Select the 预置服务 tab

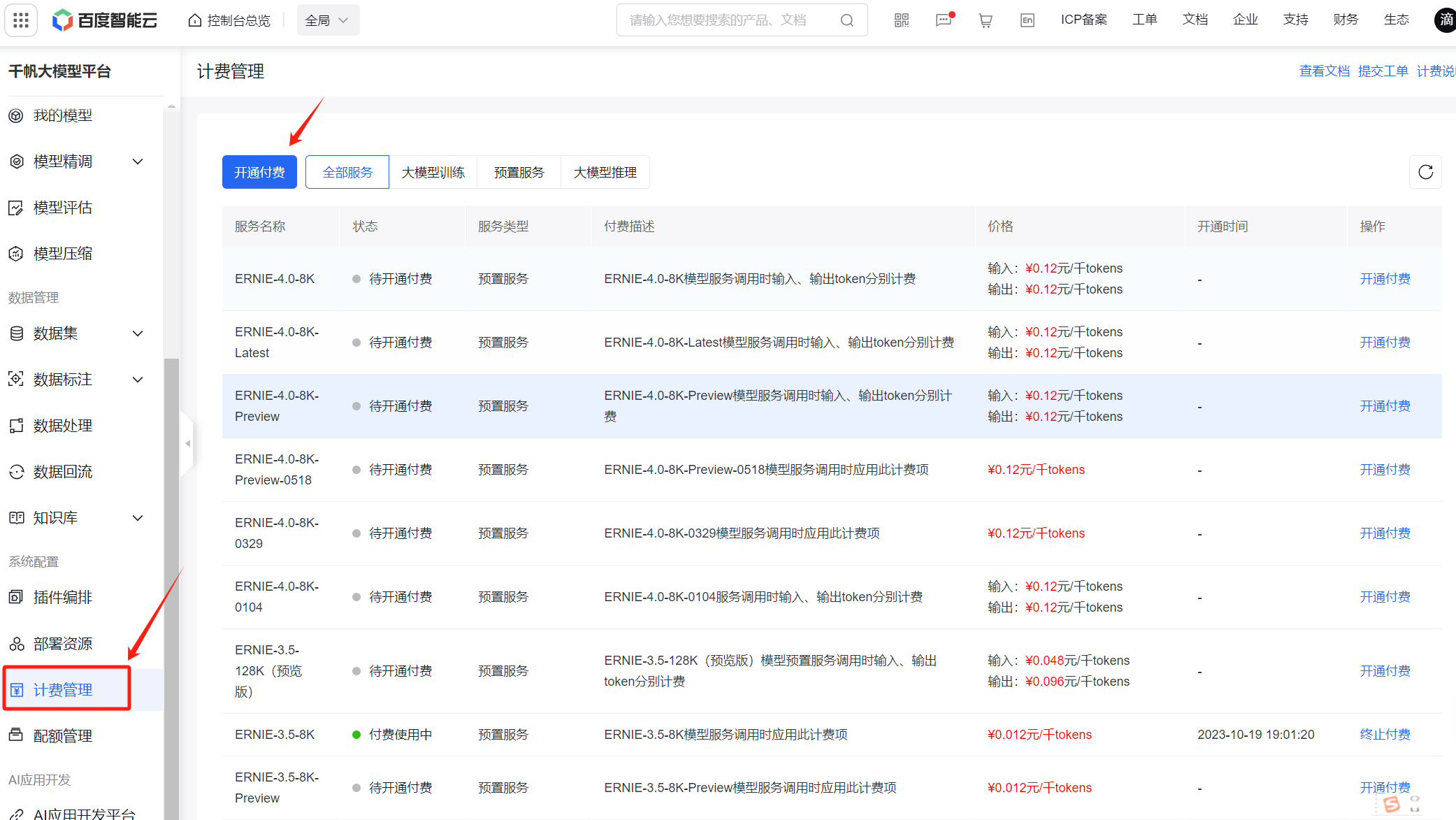(519, 172)
